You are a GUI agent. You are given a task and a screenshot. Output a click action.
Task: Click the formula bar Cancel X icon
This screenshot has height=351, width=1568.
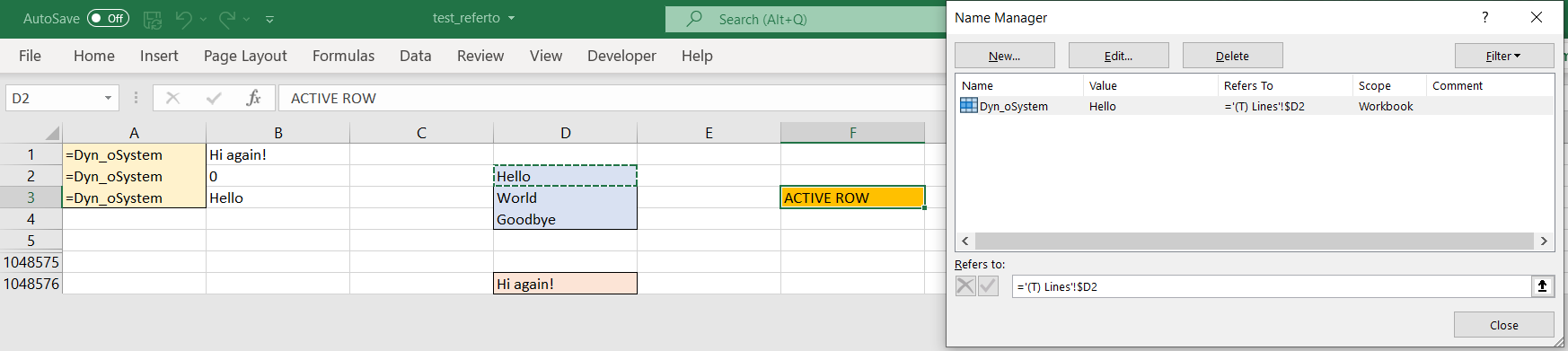[x=172, y=98]
